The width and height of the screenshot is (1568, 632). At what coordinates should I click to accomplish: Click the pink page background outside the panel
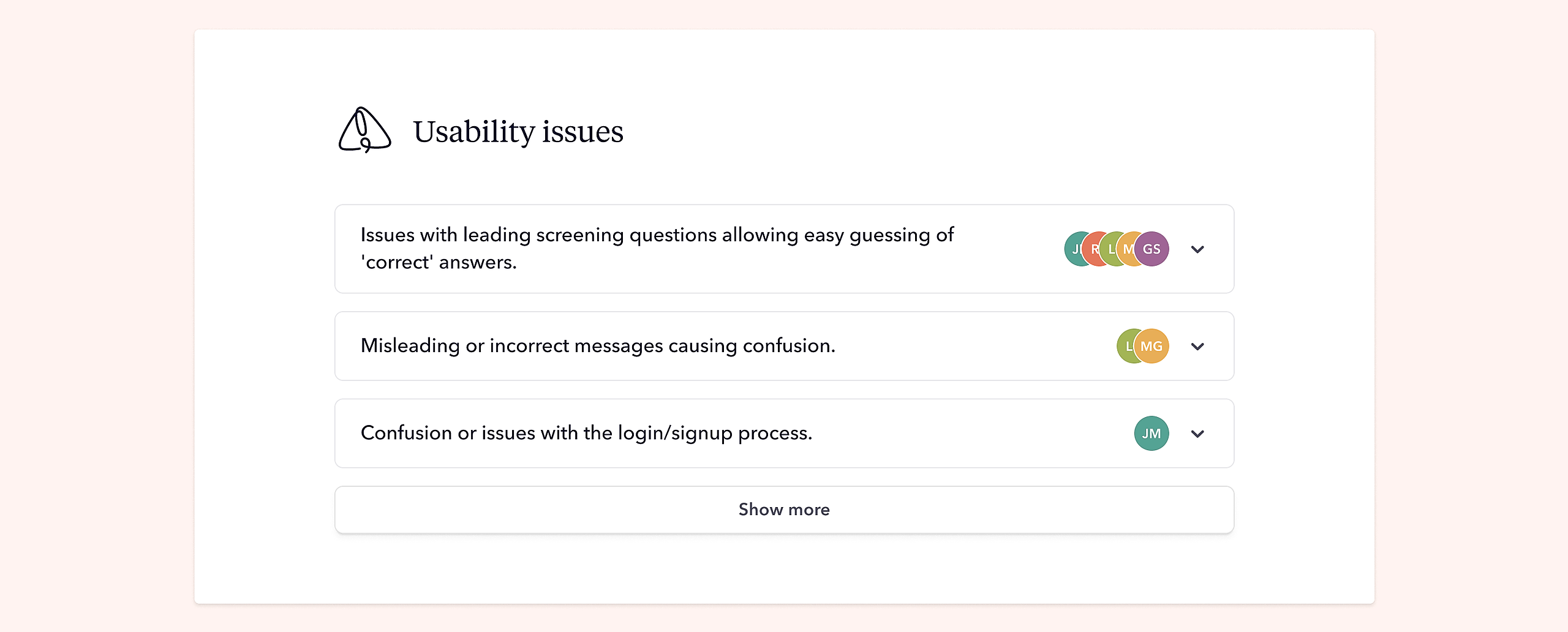click(x=92, y=306)
